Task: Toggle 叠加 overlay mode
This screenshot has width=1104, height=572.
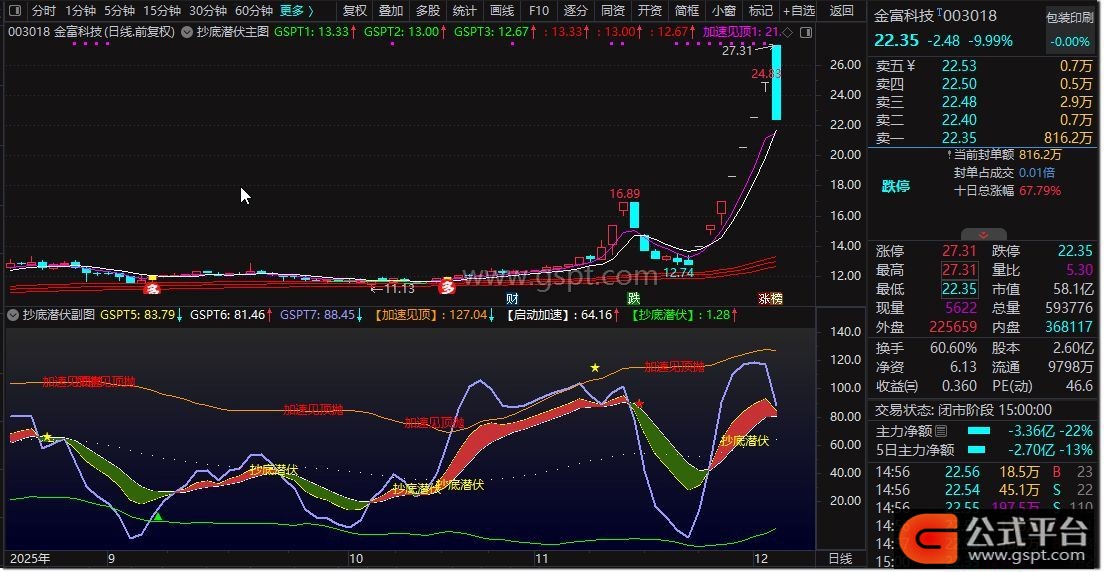Action: 391,11
